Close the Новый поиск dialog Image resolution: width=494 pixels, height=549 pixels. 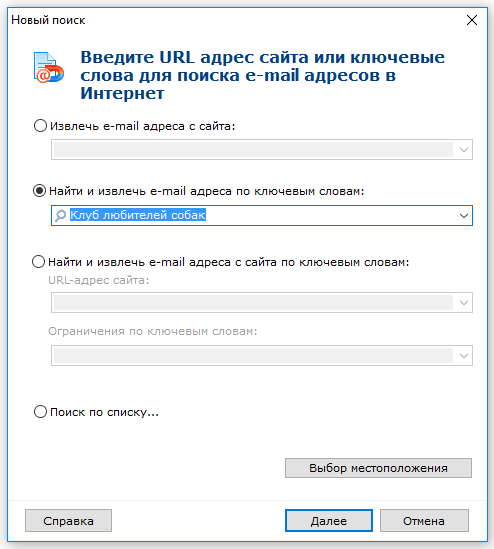pos(472,20)
